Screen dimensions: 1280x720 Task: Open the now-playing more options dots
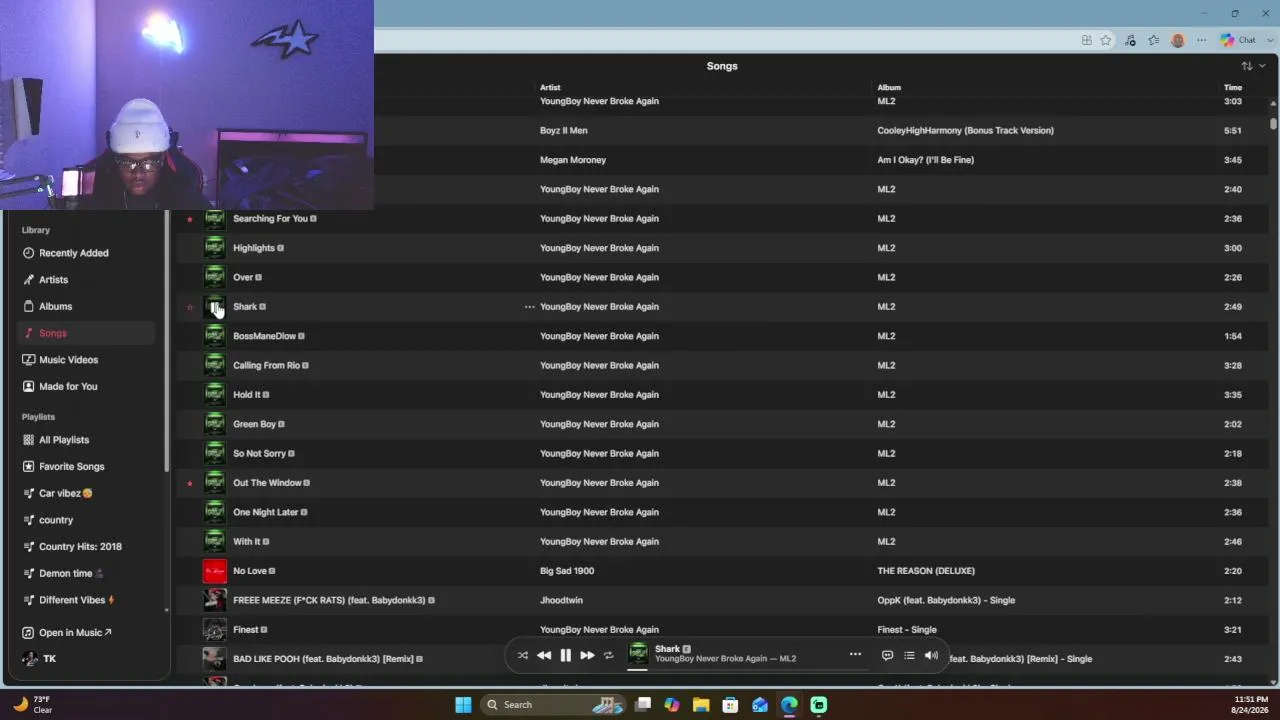pos(855,654)
